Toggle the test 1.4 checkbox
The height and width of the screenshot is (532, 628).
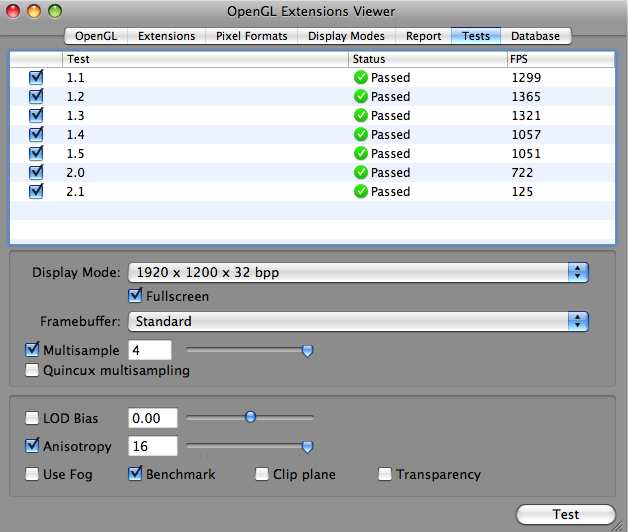pyautogui.click(x=36, y=134)
